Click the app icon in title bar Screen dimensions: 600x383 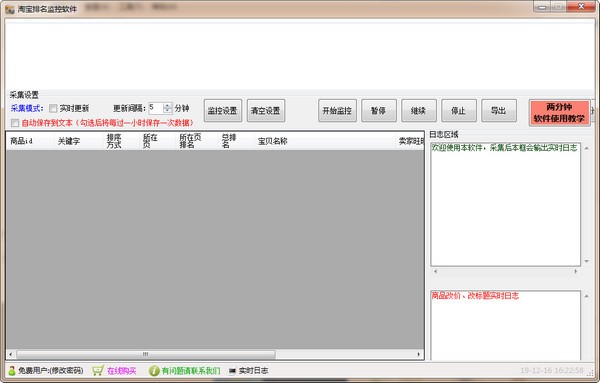tap(10, 9)
